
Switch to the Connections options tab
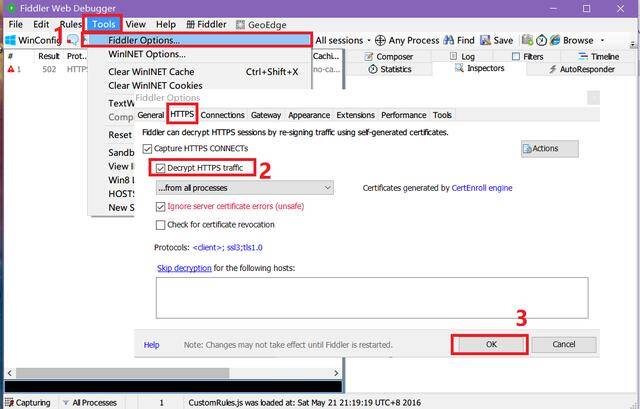click(222, 115)
